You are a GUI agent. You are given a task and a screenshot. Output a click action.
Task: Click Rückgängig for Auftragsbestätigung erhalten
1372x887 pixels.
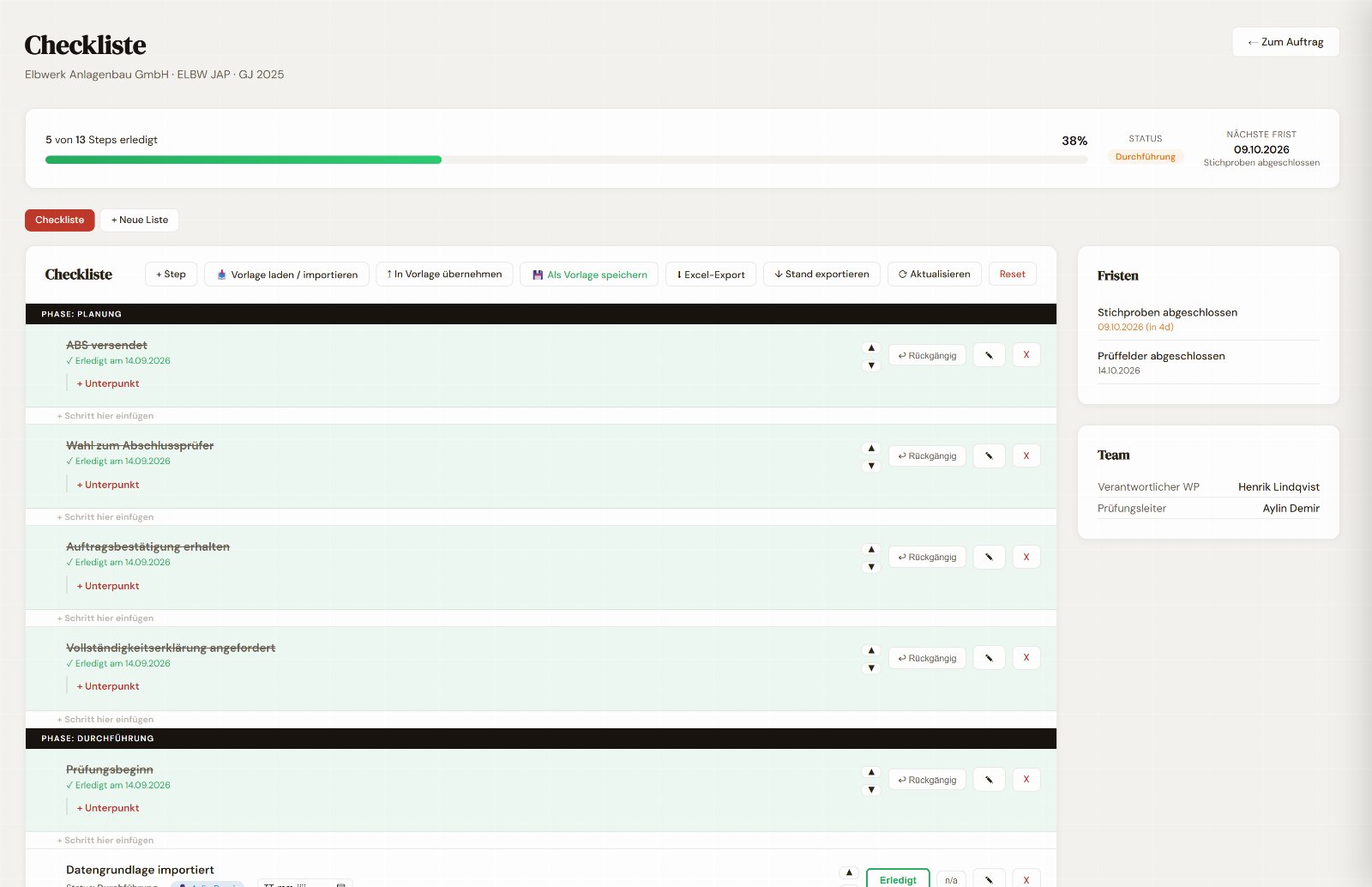pyautogui.click(x=927, y=557)
